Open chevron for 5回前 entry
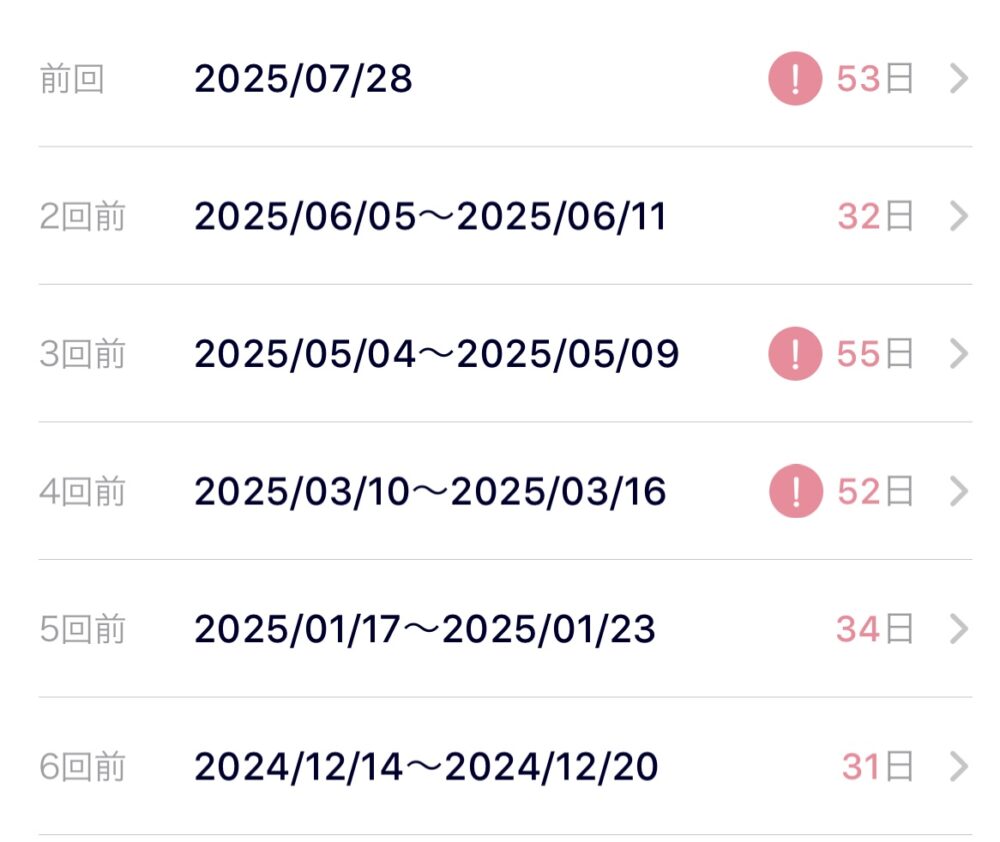 (x=959, y=629)
